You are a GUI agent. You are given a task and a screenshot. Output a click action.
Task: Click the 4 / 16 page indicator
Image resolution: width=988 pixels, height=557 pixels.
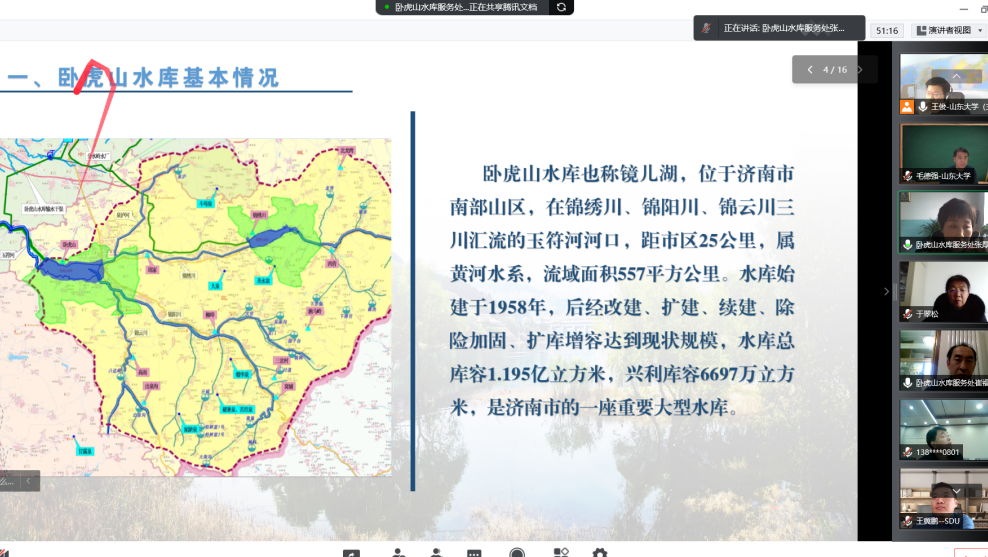834,70
